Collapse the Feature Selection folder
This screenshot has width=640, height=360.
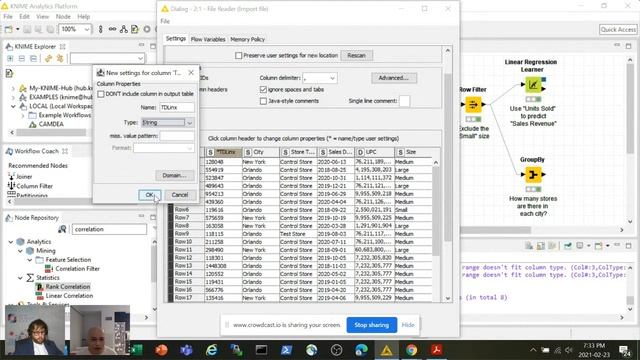pyautogui.click(x=30, y=260)
